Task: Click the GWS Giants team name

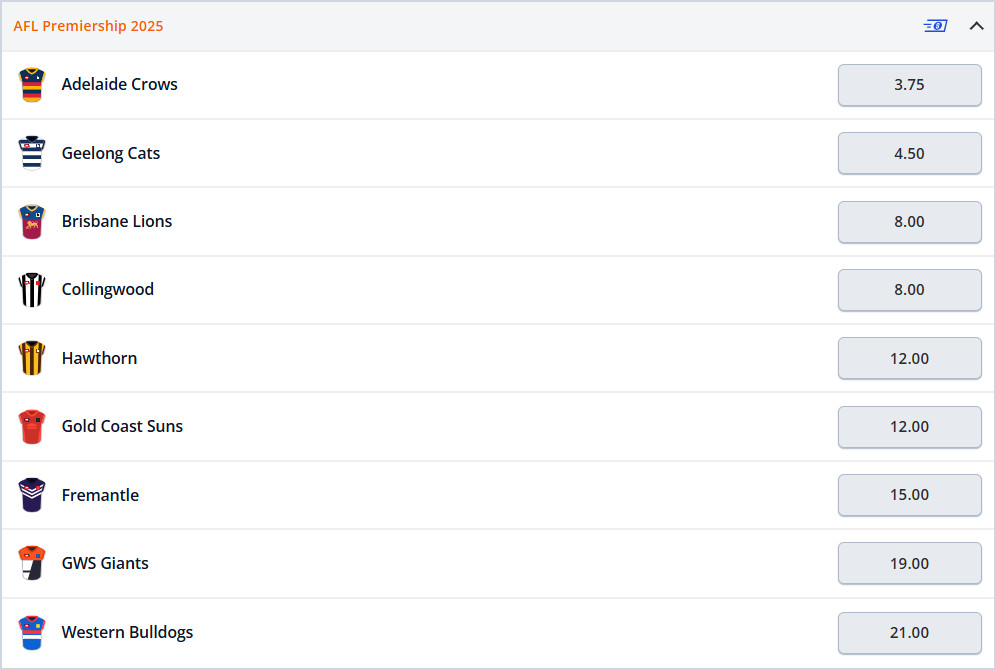Action: [x=105, y=563]
